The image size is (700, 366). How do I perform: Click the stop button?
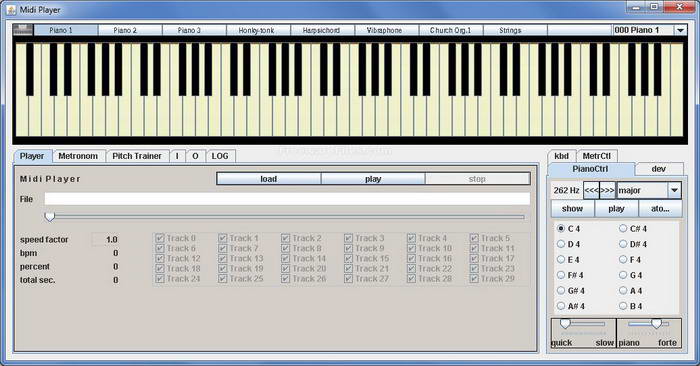point(477,179)
